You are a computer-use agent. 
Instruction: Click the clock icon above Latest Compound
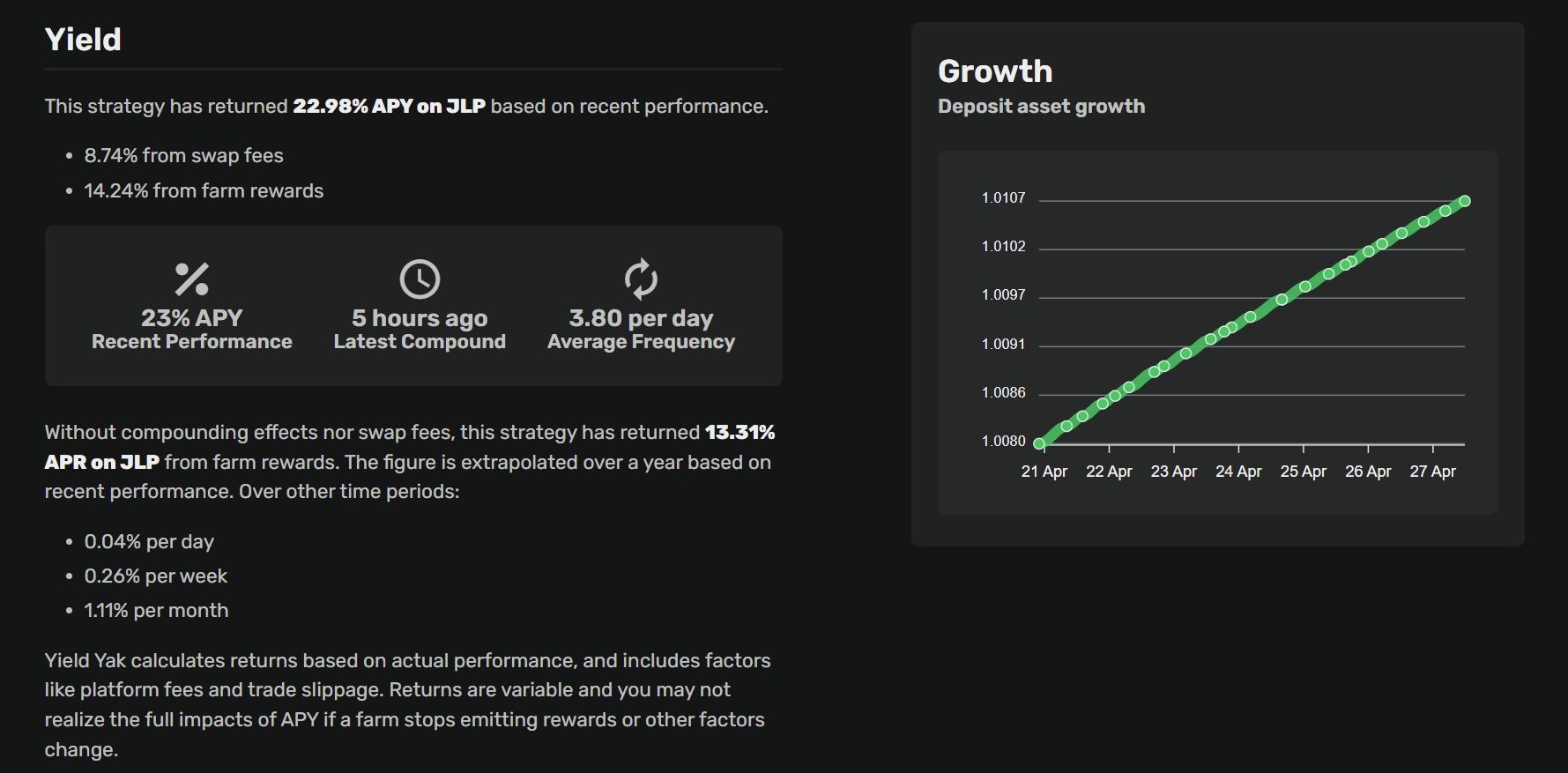[x=420, y=279]
